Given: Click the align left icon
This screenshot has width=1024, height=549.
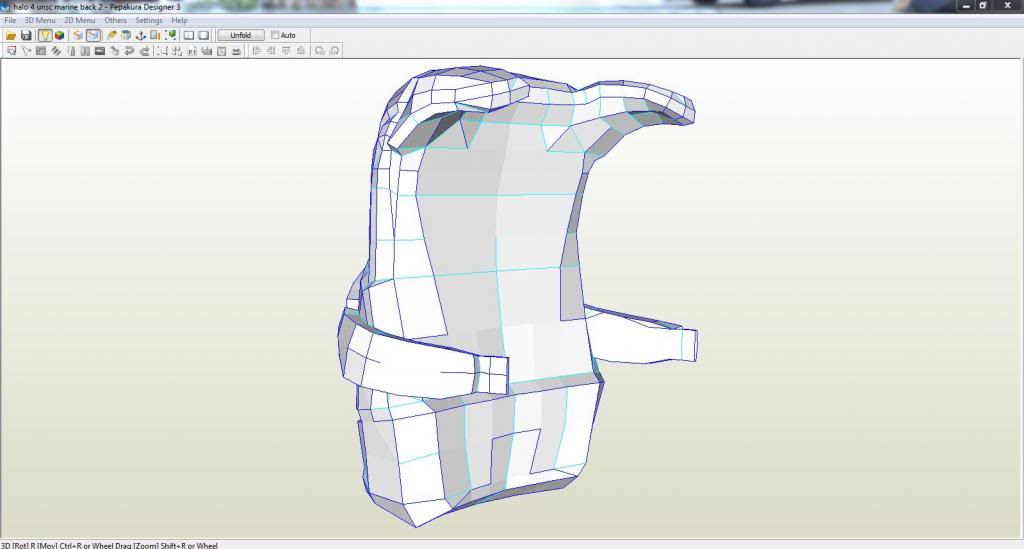Looking at the screenshot, I should [x=257, y=50].
